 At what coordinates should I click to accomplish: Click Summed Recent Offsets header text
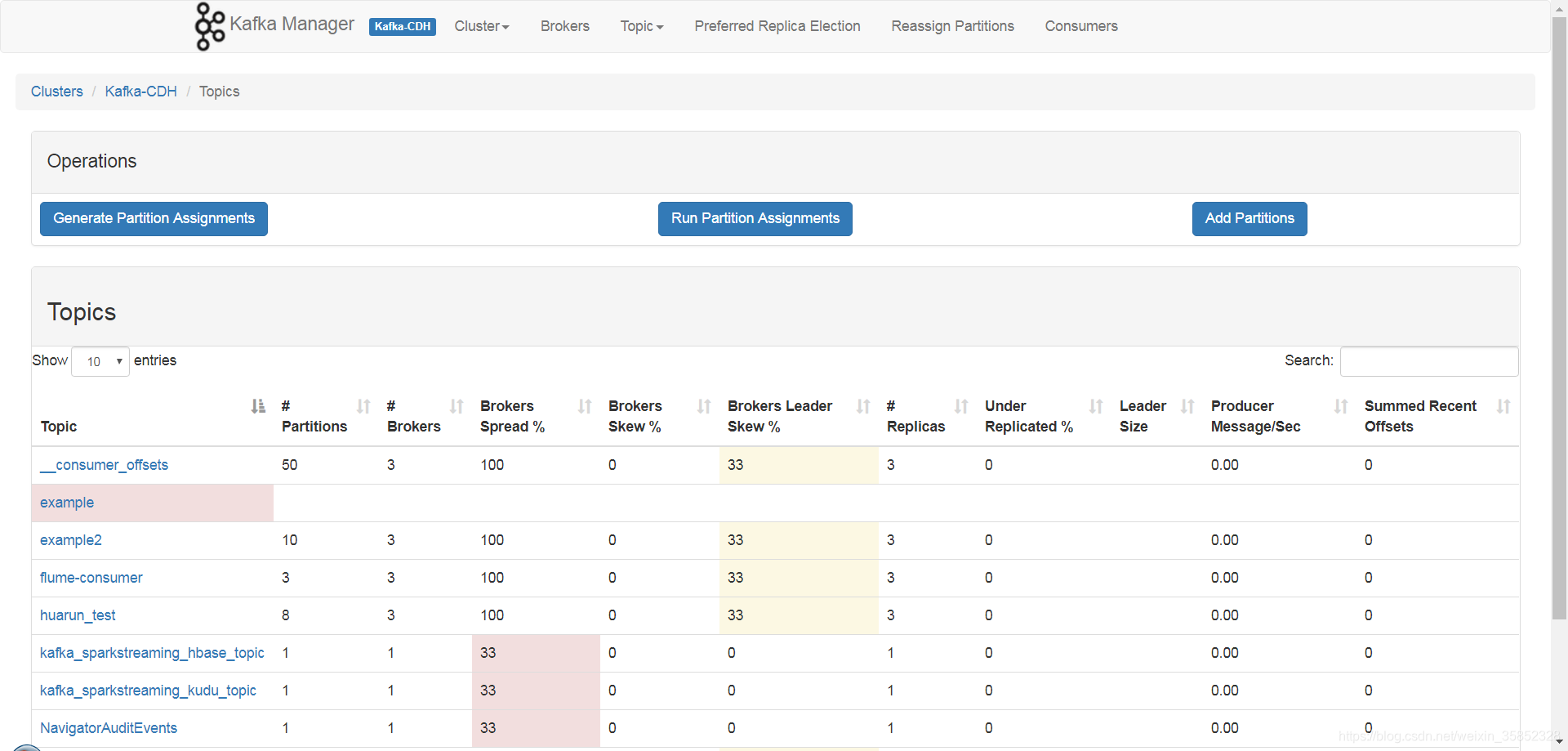[x=1420, y=416]
